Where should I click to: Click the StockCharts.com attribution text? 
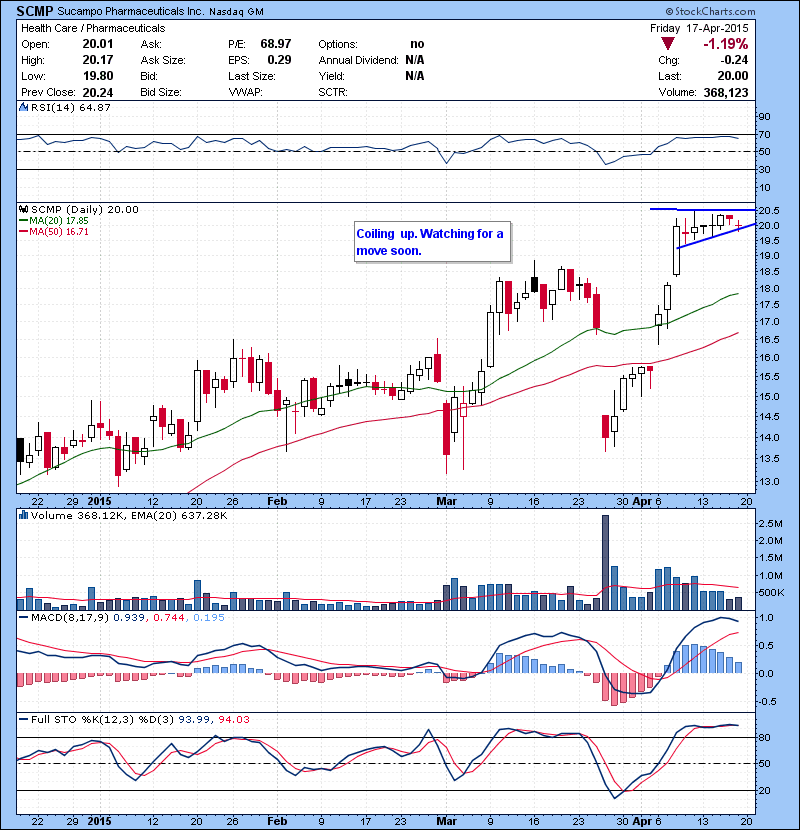711,11
